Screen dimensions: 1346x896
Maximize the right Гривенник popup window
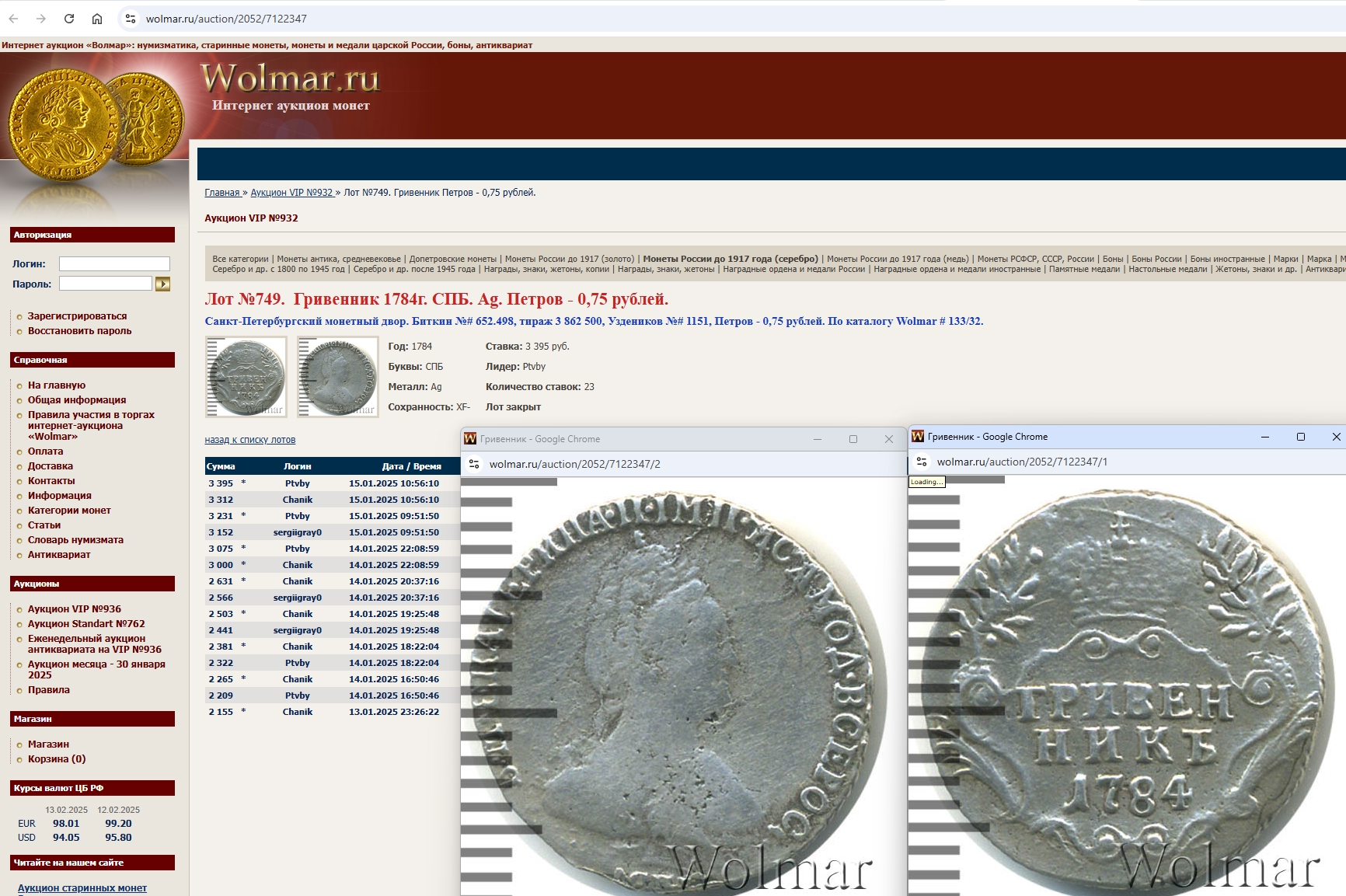[1300, 437]
